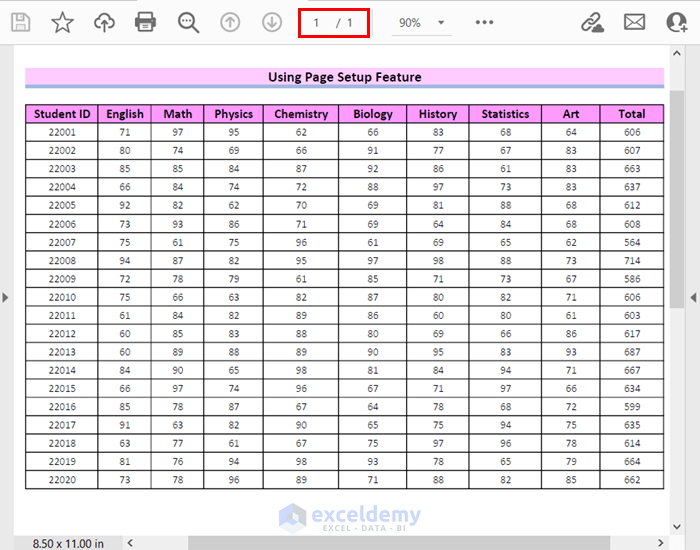Image resolution: width=700 pixels, height=550 pixels.
Task: Go to next page arrow icon
Action: [272, 22]
